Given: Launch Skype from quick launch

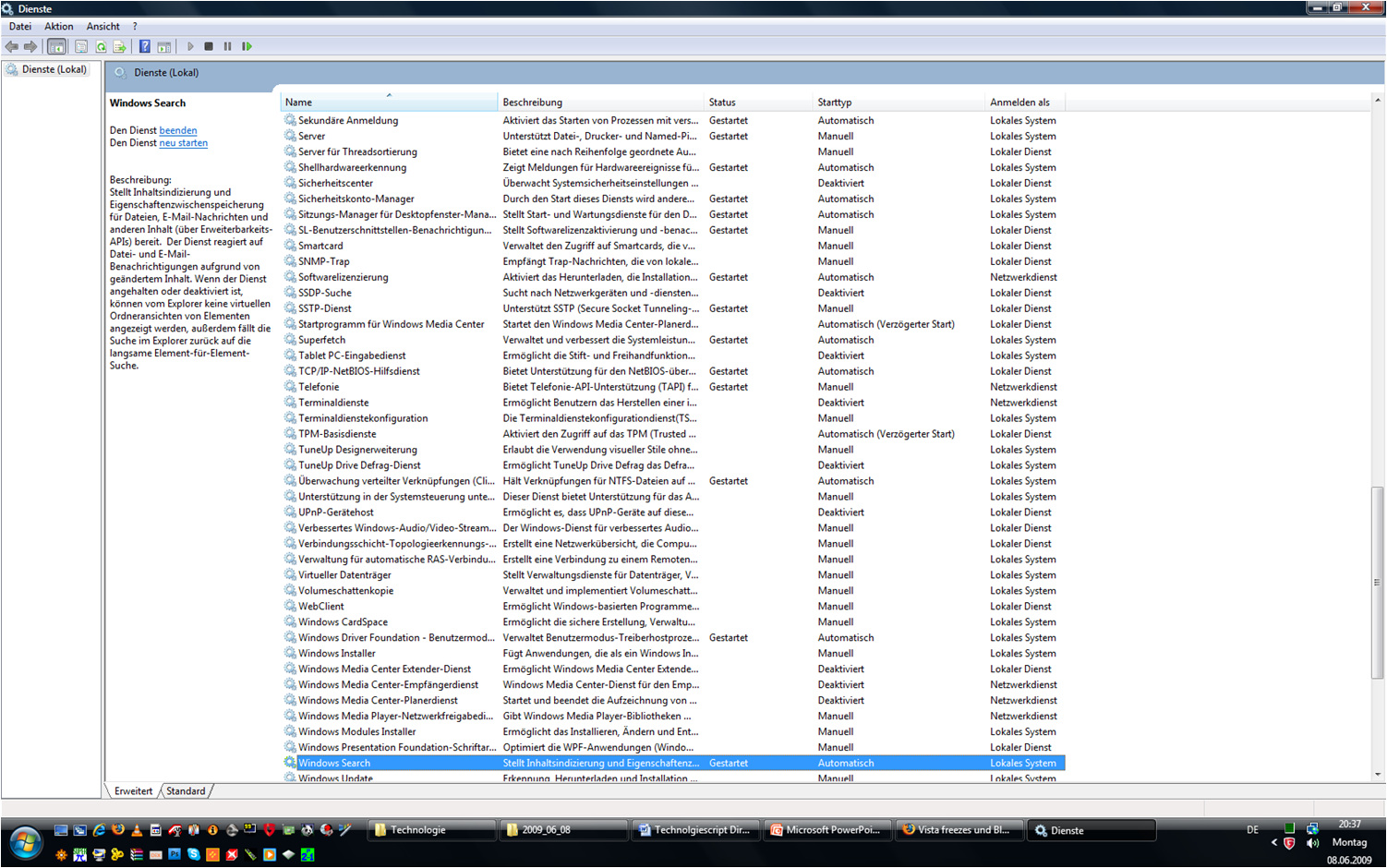Looking at the screenshot, I should [194, 854].
